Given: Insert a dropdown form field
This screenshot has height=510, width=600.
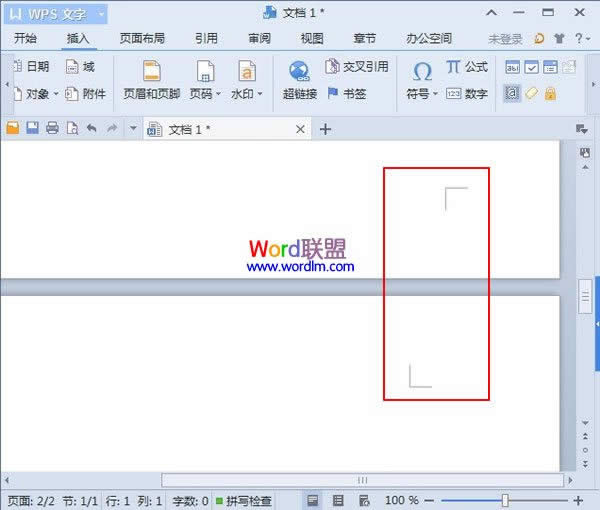Looking at the screenshot, I should point(550,67).
